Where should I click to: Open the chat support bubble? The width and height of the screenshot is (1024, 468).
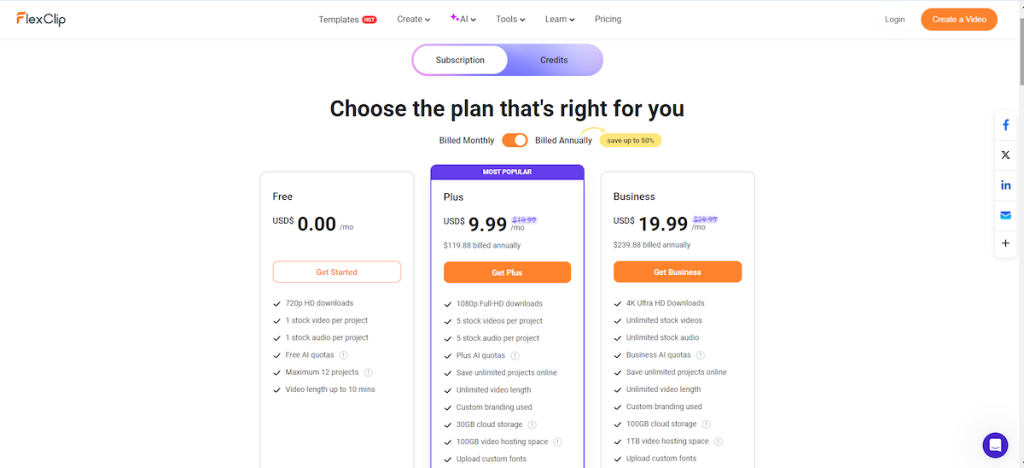pos(995,445)
